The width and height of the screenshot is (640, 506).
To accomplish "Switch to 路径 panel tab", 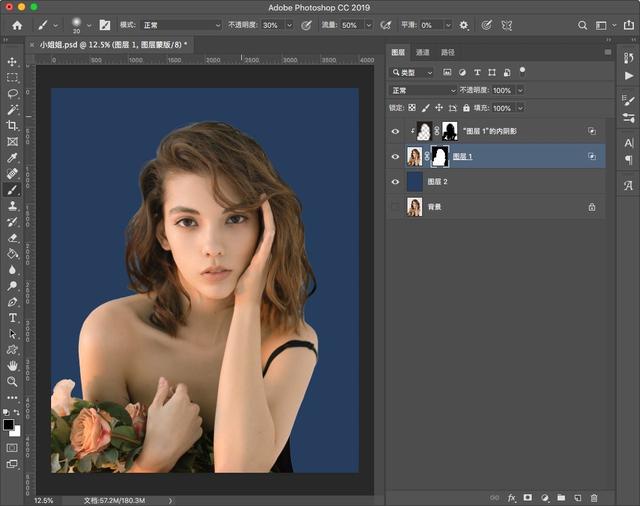I will click(448, 52).
